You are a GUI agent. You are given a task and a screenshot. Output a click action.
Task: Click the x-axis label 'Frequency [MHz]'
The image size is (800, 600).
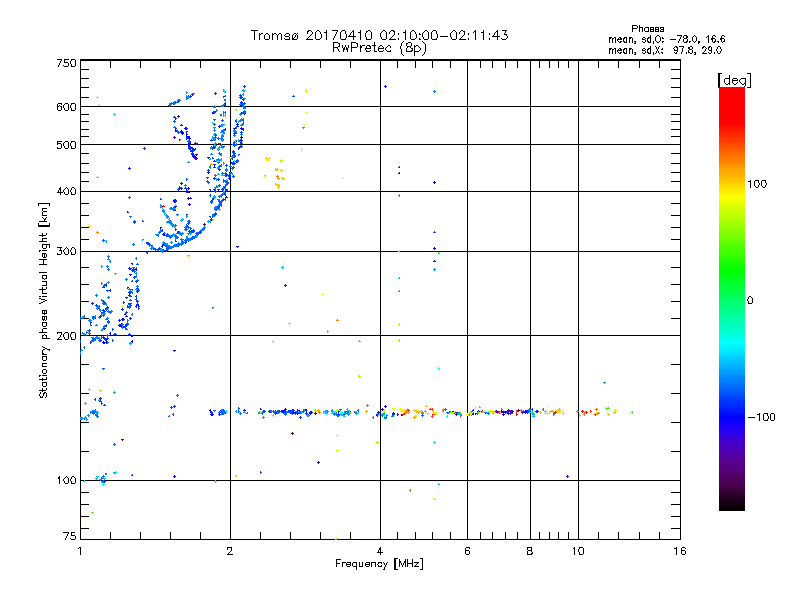[379, 564]
